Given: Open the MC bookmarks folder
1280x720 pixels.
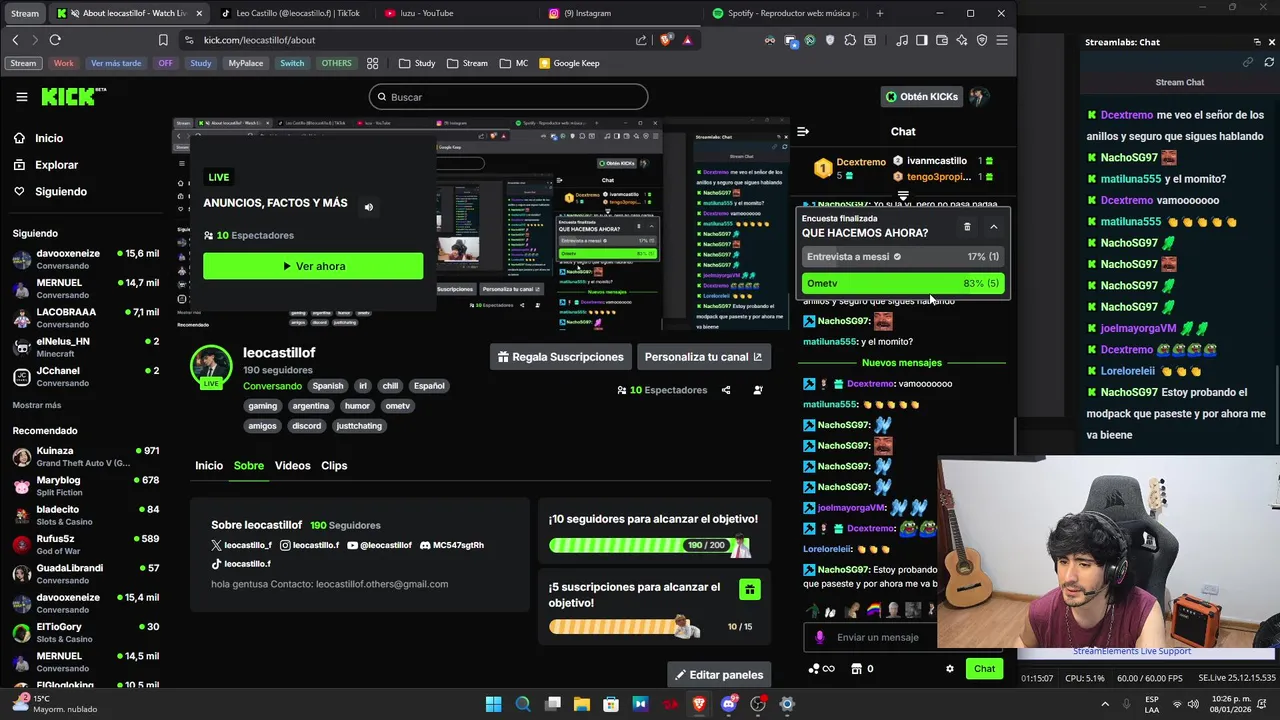Looking at the screenshot, I should 514,63.
